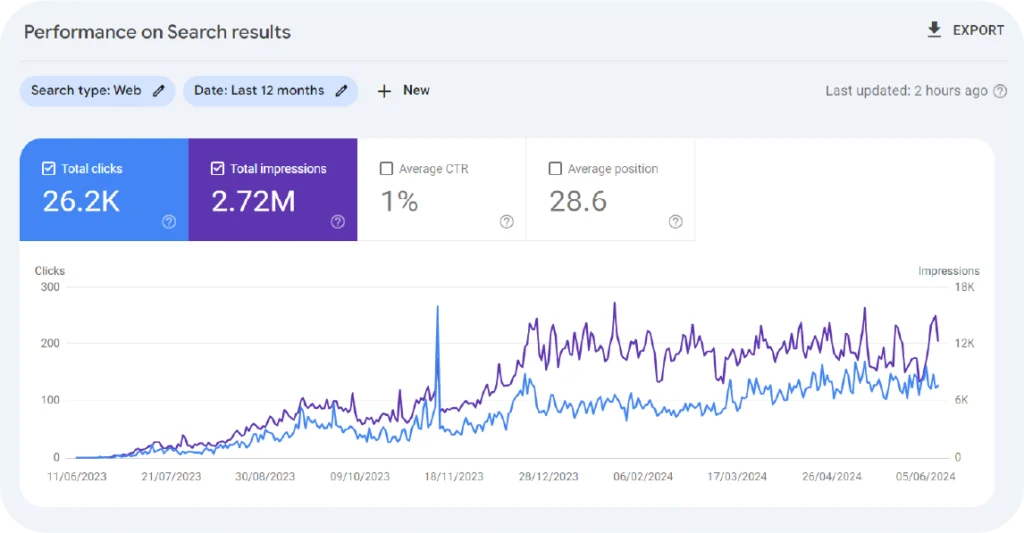The image size is (1024, 533).
Task: Click the impressions spike near 18/11/2023
Action: point(437,310)
